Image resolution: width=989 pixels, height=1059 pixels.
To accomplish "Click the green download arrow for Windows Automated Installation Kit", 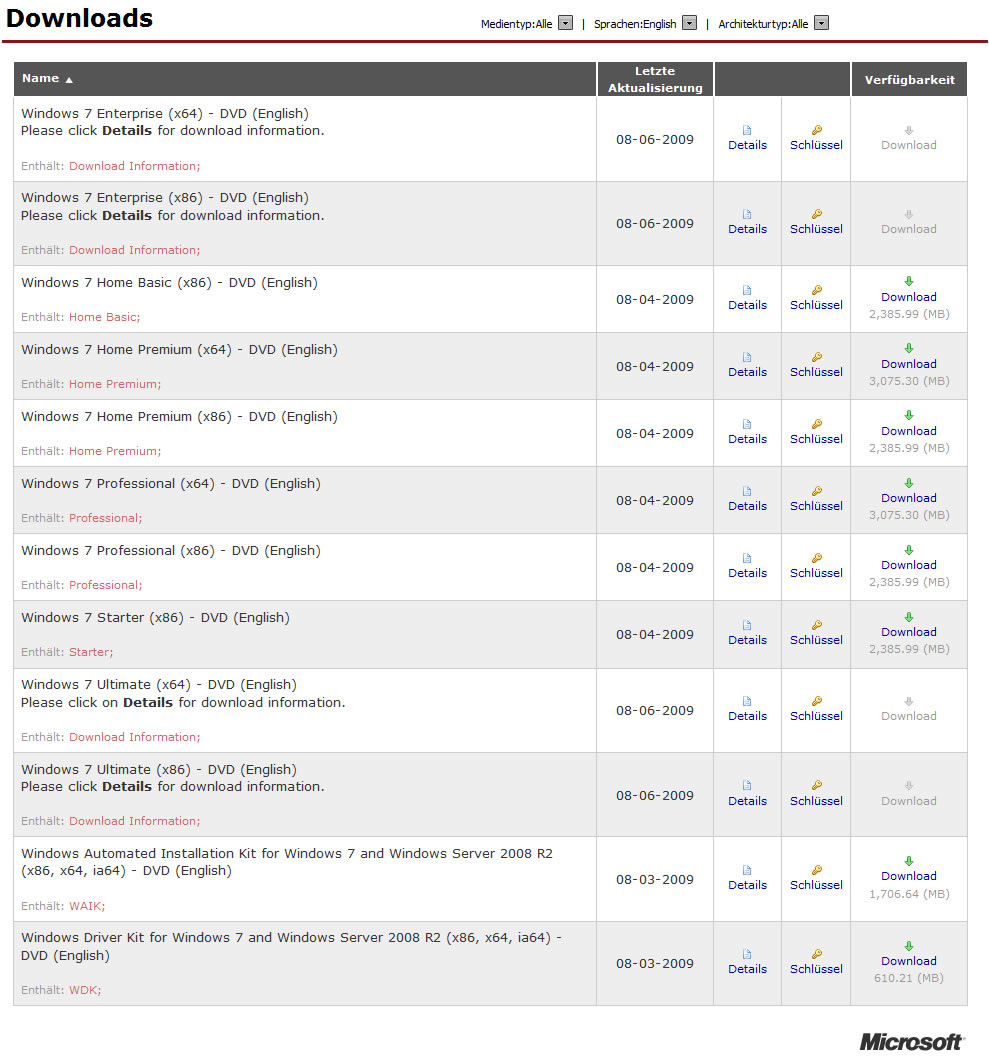I will click(909, 861).
